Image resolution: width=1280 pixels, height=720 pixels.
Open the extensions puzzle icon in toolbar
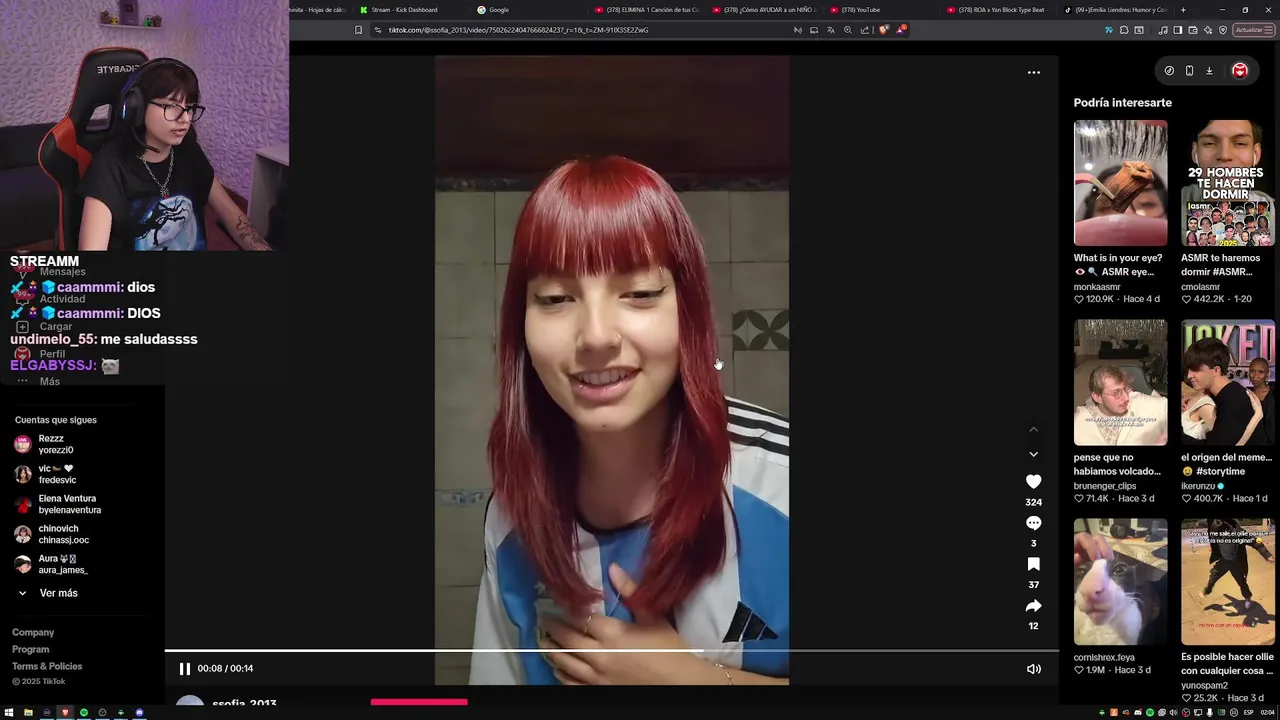(x=1124, y=30)
